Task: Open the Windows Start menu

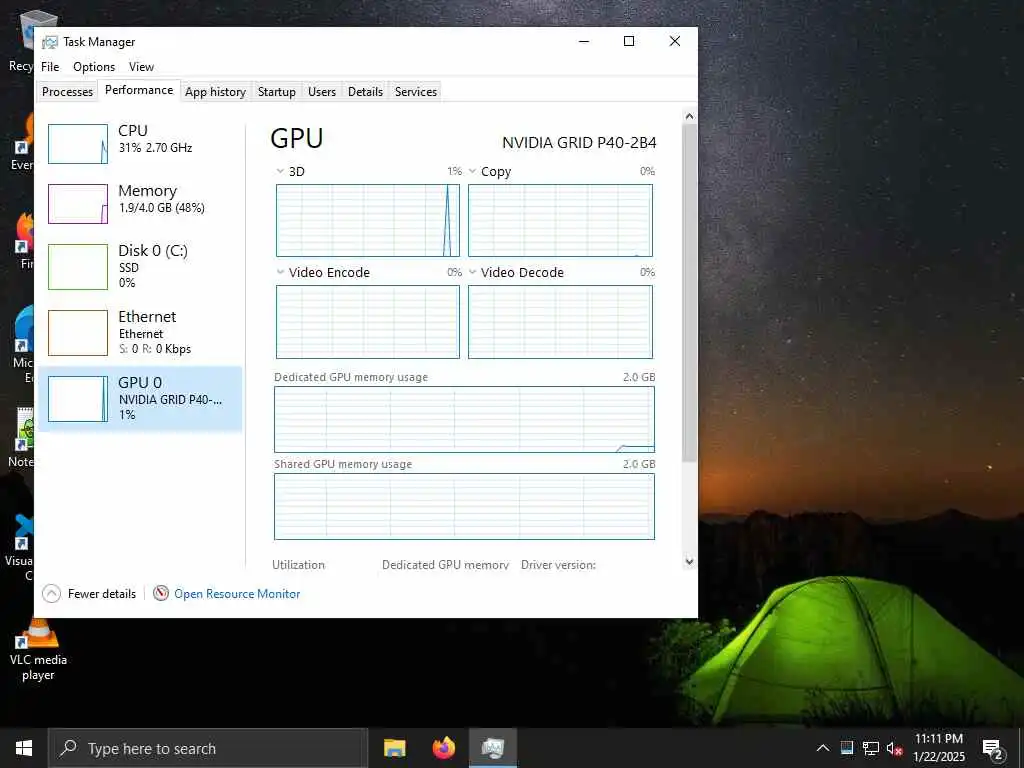Action: [x=24, y=748]
